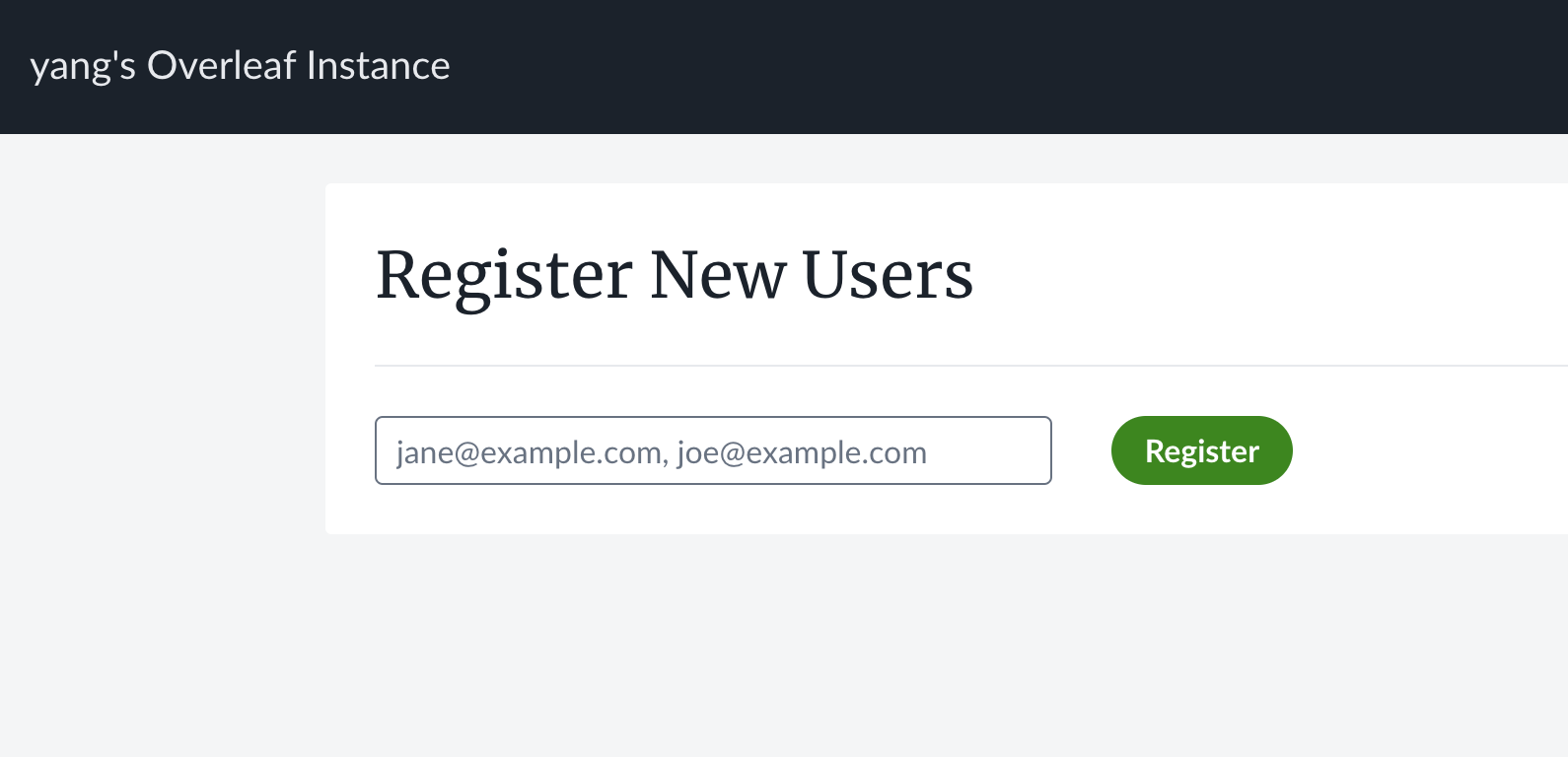Click the joe@example.com placeholder portion

[x=801, y=452]
